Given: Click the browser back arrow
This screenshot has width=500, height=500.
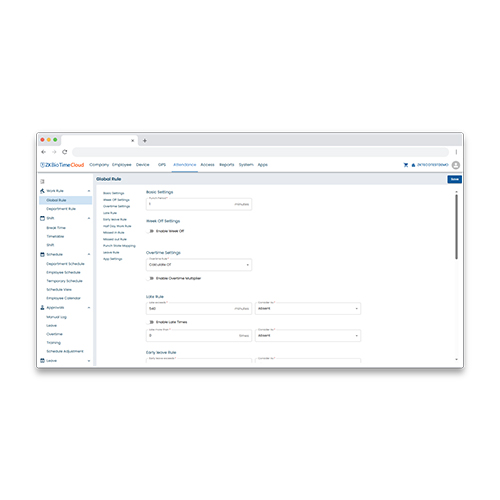Looking at the screenshot, I should 43,152.
